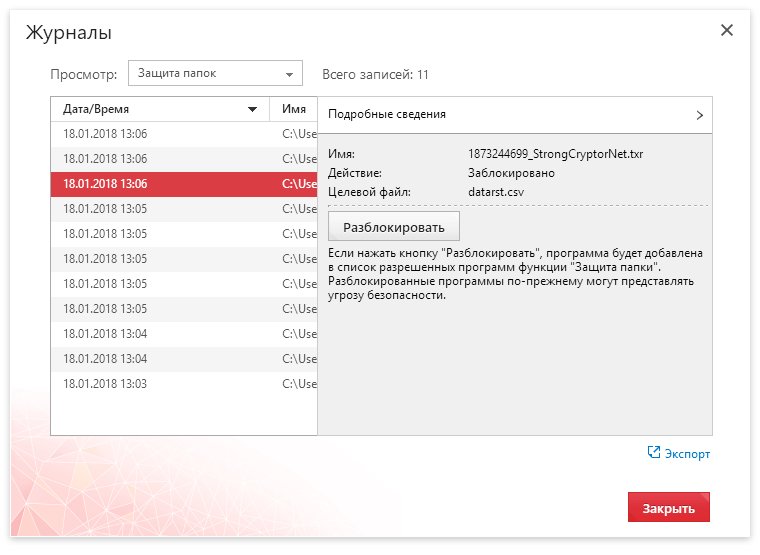Close the Журналы dialog with the X icon
Screen dimensions: 760x555
(x=727, y=31)
